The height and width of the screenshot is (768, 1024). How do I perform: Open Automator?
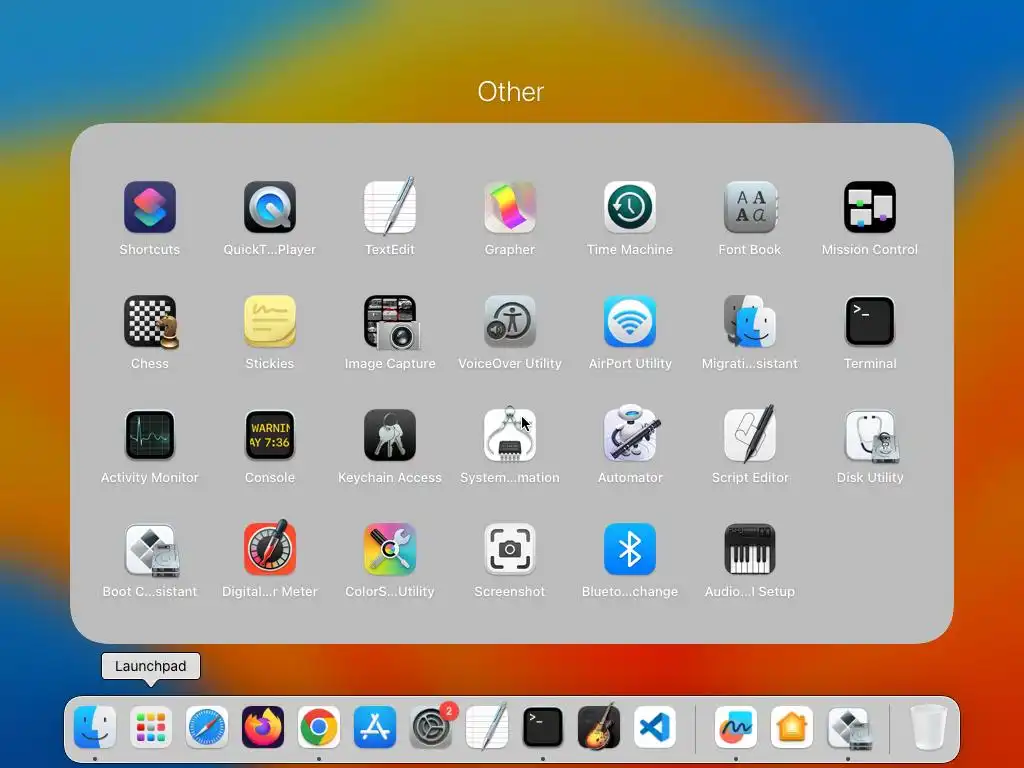click(x=630, y=434)
